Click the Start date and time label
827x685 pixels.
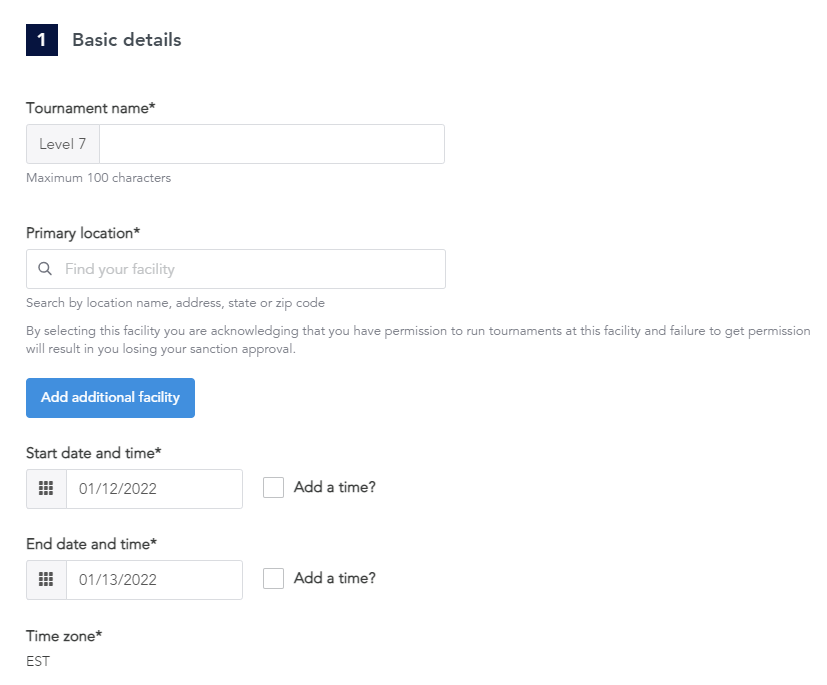pos(94,453)
